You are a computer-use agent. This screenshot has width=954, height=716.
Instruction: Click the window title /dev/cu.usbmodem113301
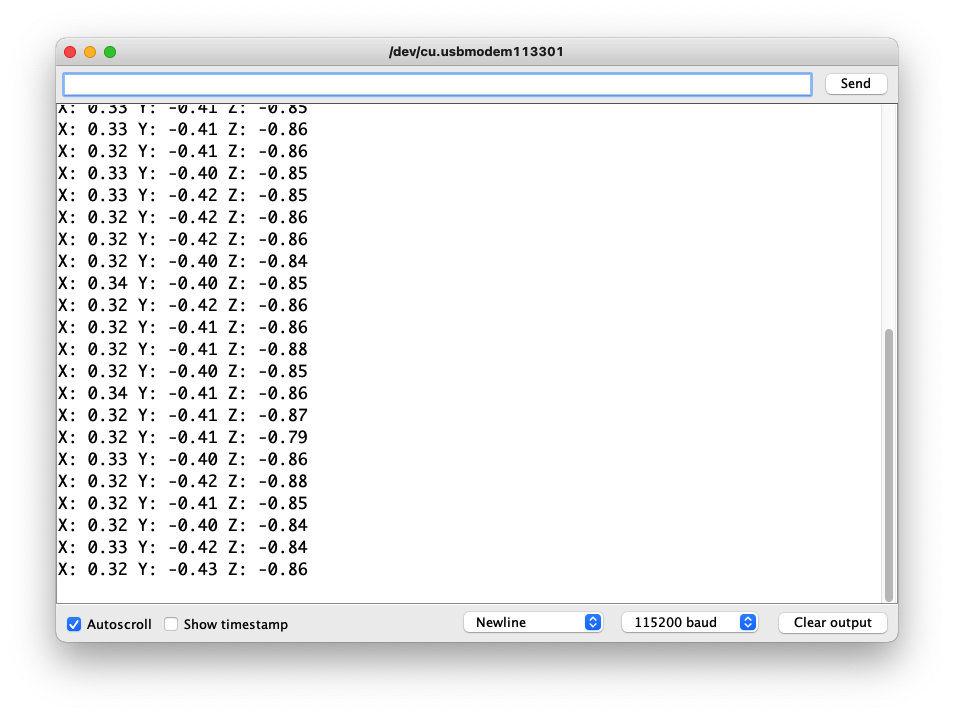pos(476,52)
